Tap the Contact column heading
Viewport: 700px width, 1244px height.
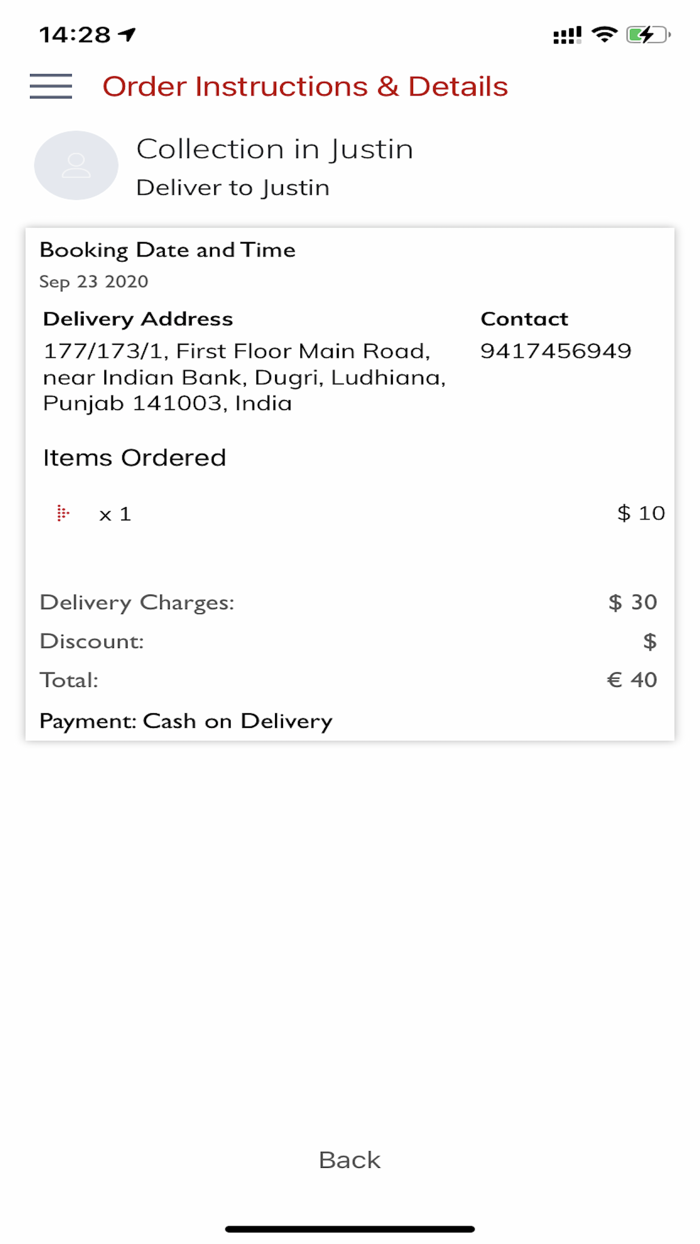point(524,319)
